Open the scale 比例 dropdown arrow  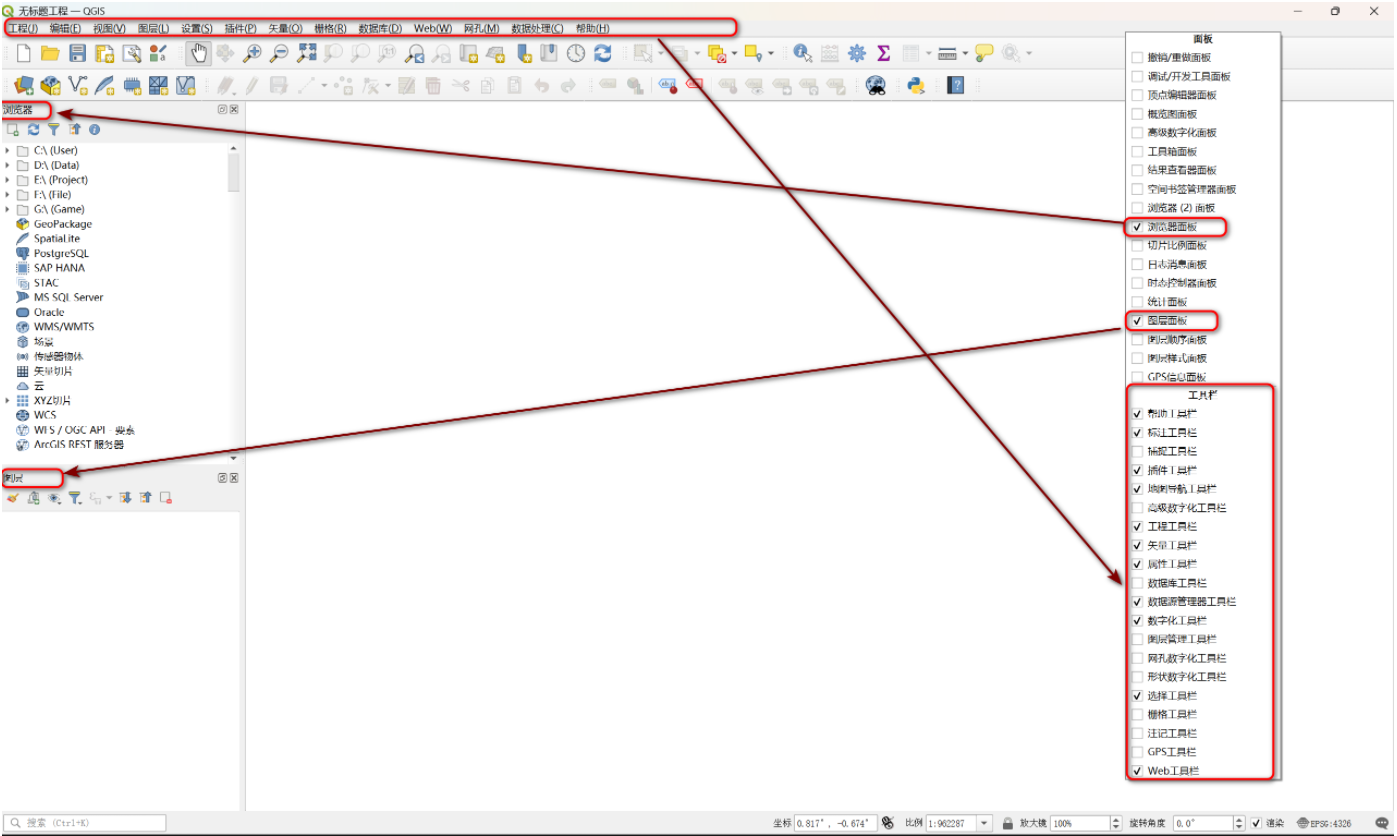(x=985, y=823)
